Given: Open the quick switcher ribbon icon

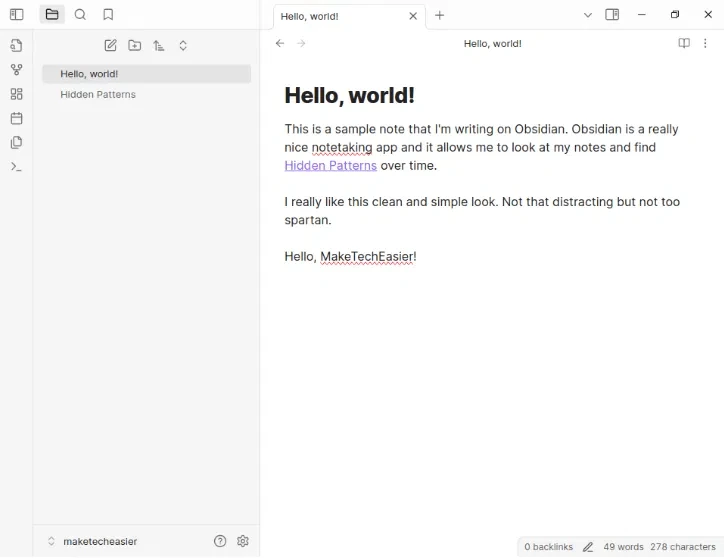Looking at the screenshot, I should click(16, 46).
